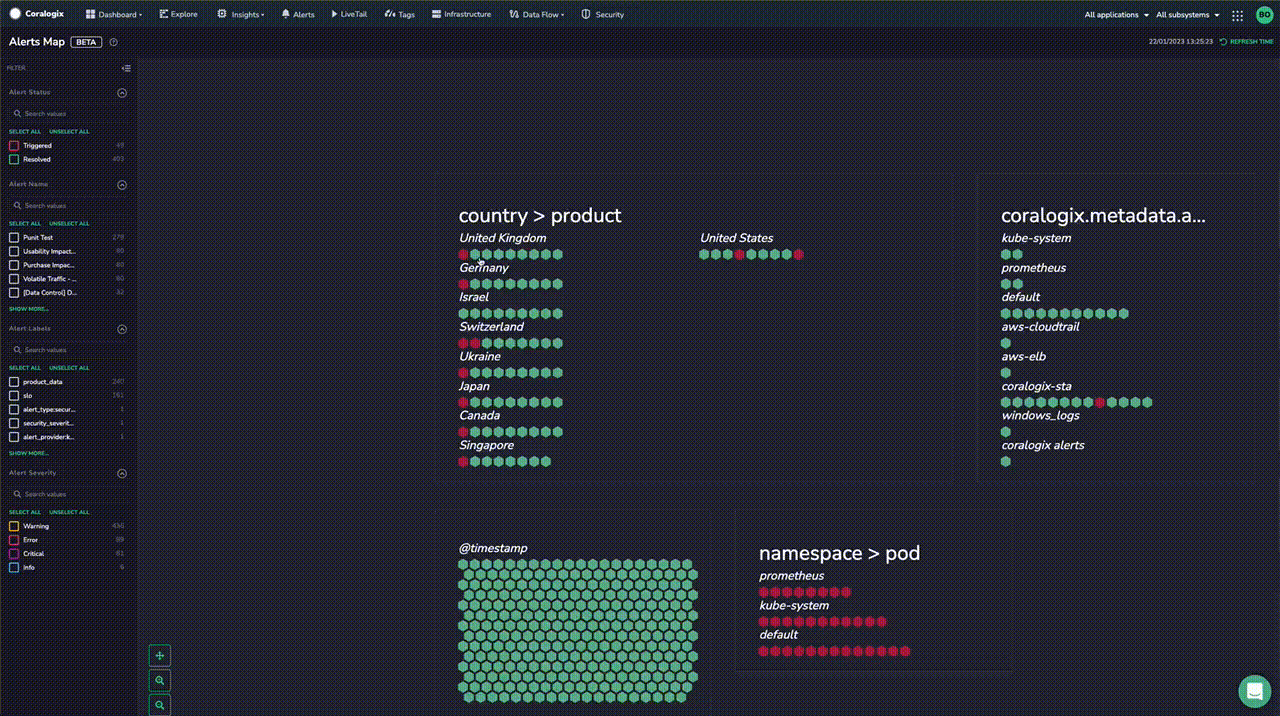Screen dimensions: 1280x716
Task: Collapse the Alert Labels section
Action: [x=122, y=329]
